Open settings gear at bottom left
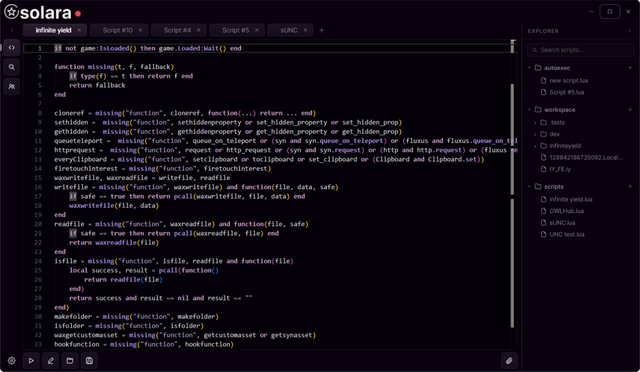Viewport: 640px width, 372px height. click(11, 361)
